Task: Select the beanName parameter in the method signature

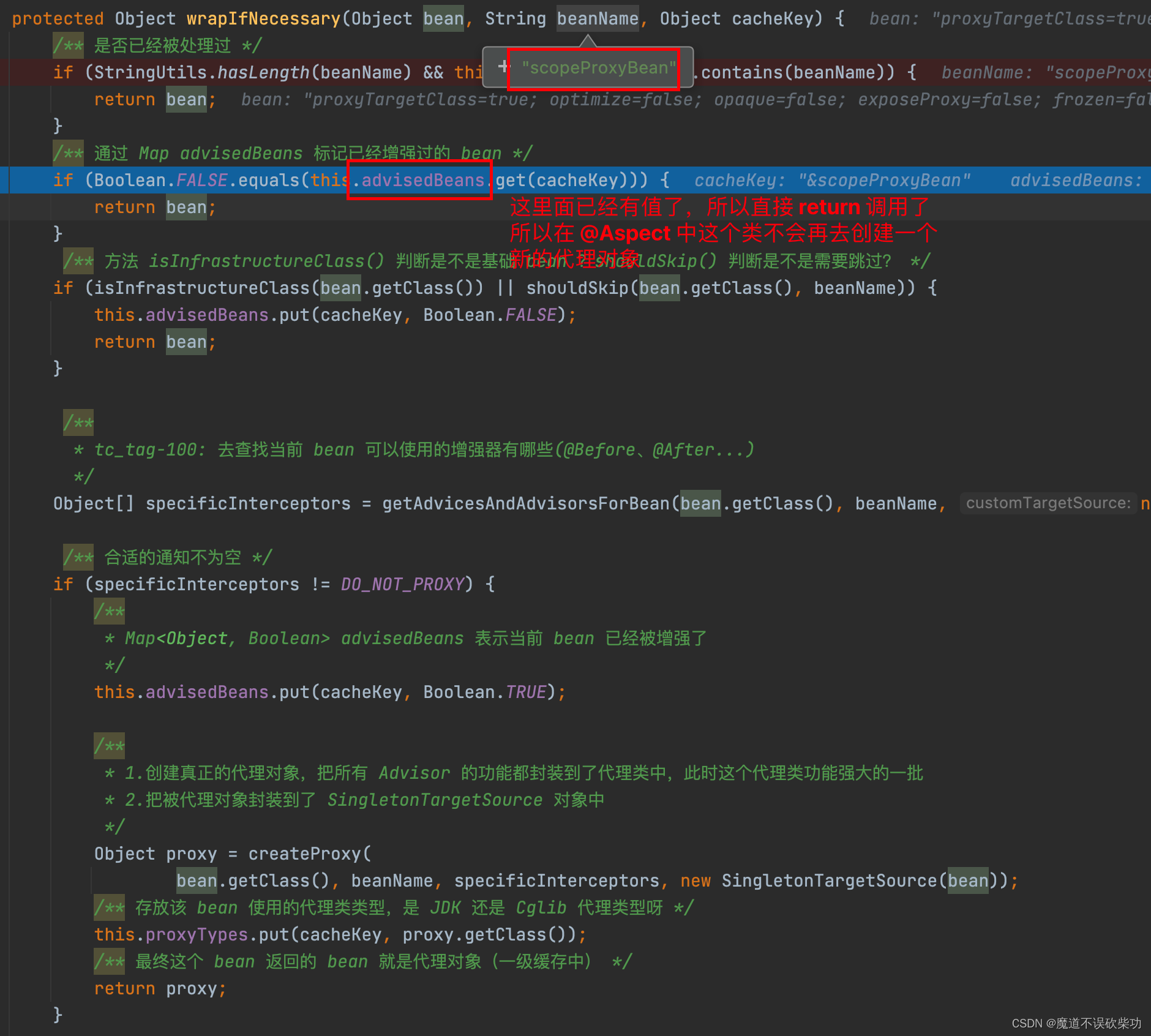Action: (x=598, y=18)
